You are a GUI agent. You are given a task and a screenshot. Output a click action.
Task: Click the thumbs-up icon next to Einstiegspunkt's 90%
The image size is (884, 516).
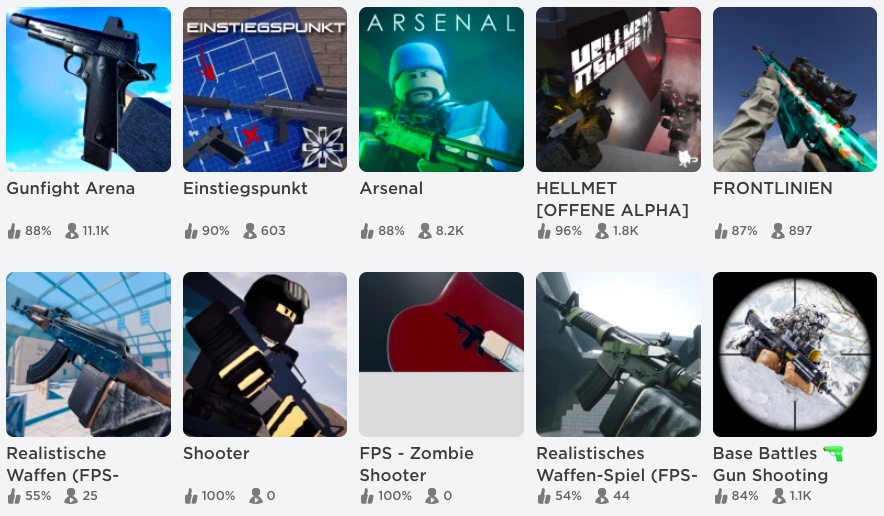(191, 231)
